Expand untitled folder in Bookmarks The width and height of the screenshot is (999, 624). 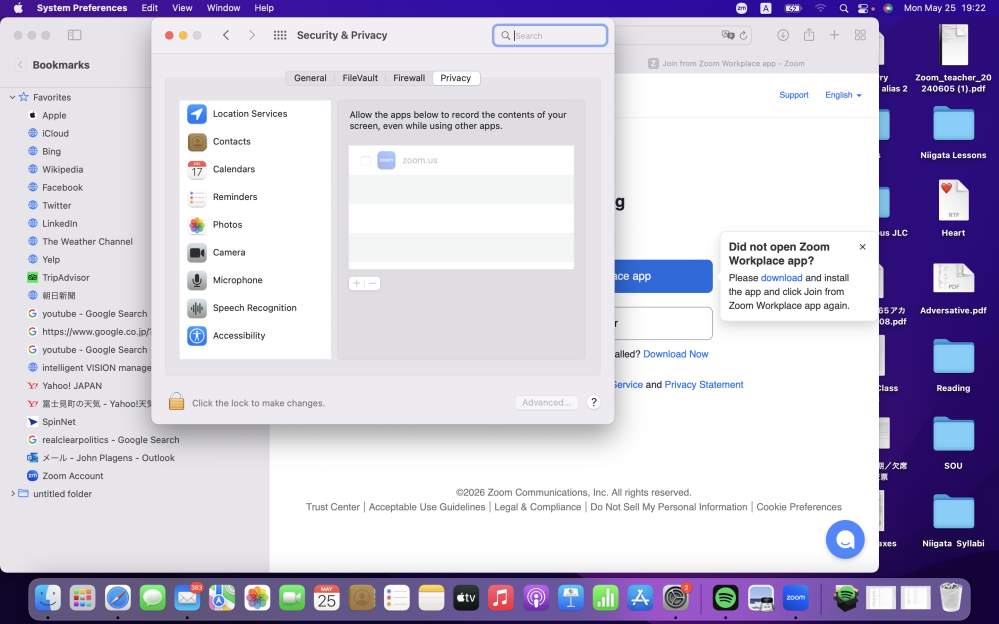12,493
